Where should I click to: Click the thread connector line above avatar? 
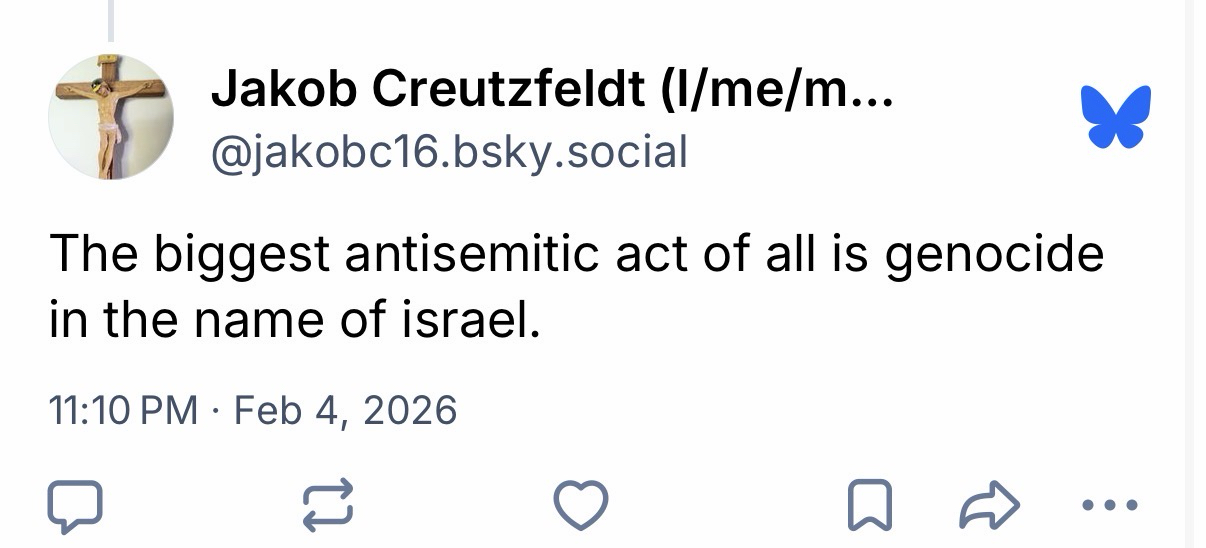coord(111,20)
